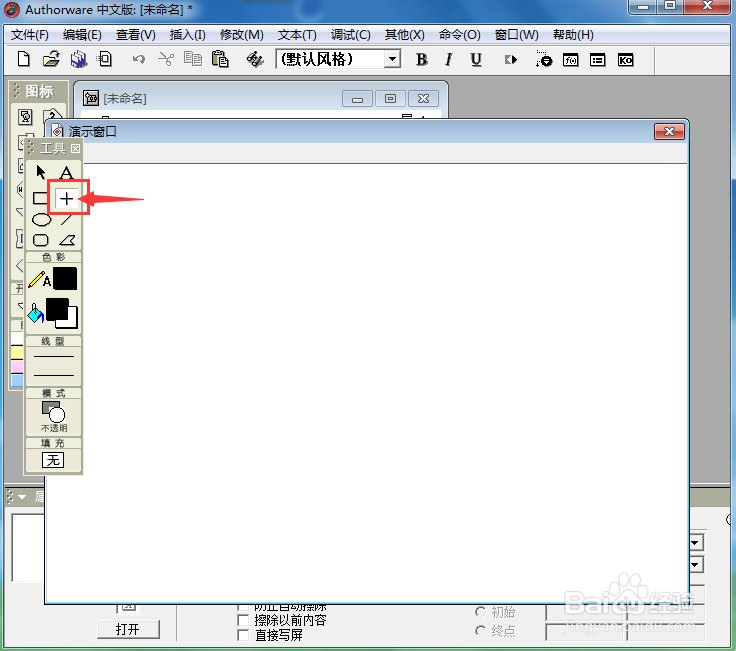Enable 直接写屏 checkbox
The image size is (736, 651).
[243, 636]
